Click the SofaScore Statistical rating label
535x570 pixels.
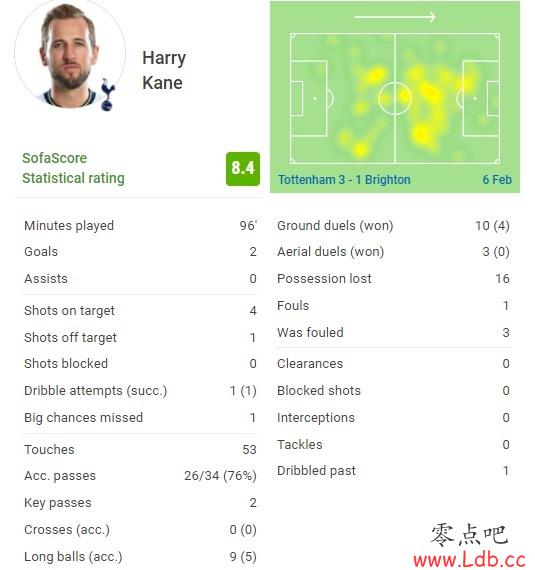(x=73, y=168)
